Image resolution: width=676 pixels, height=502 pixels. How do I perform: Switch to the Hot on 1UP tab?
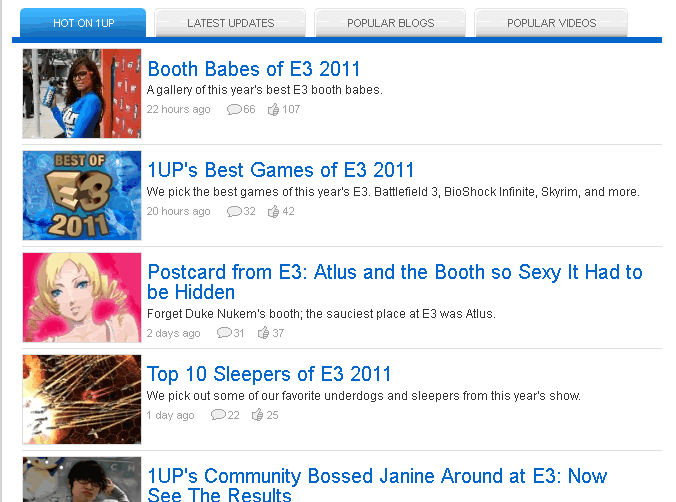[x=83, y=23]
